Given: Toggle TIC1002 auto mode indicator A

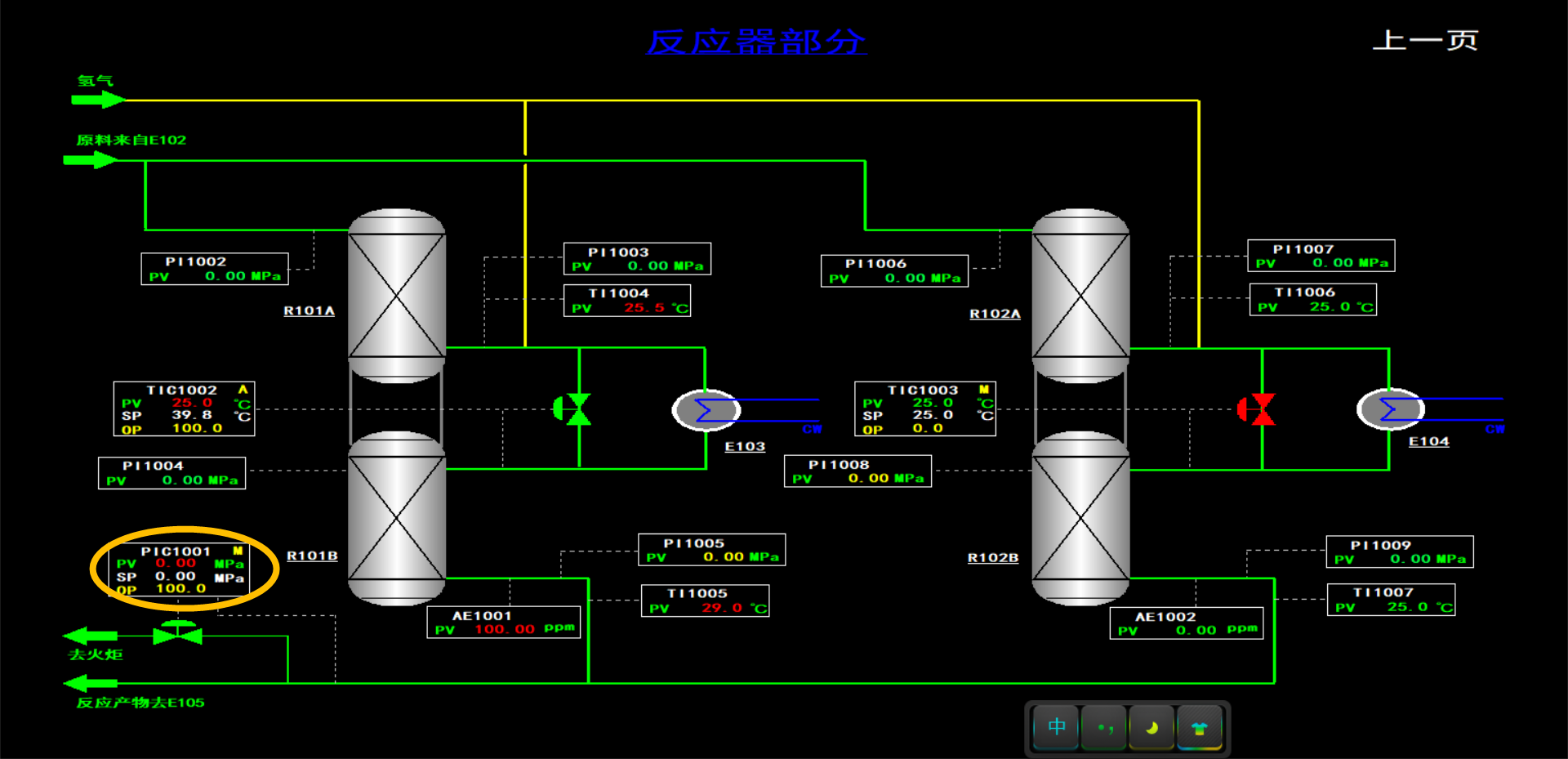Looking at the screenshot, I should coord(243,390).
